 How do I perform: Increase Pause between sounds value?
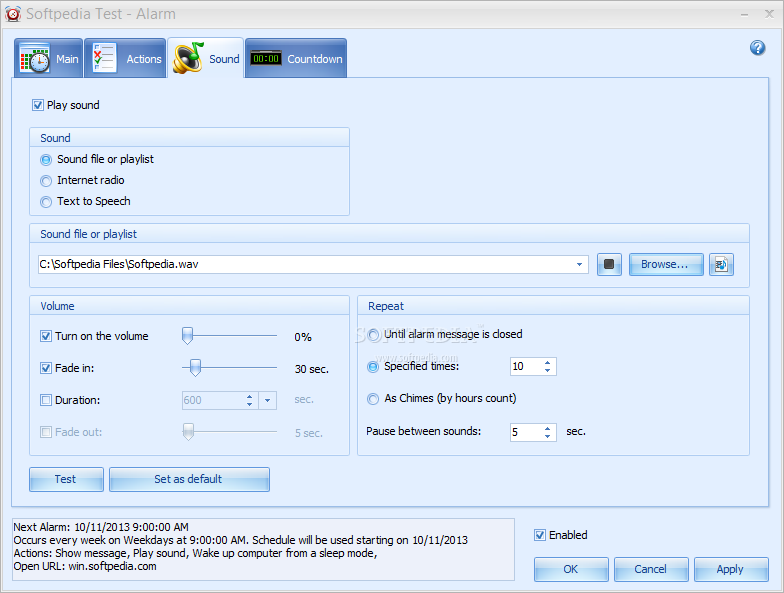pos(548,428)
